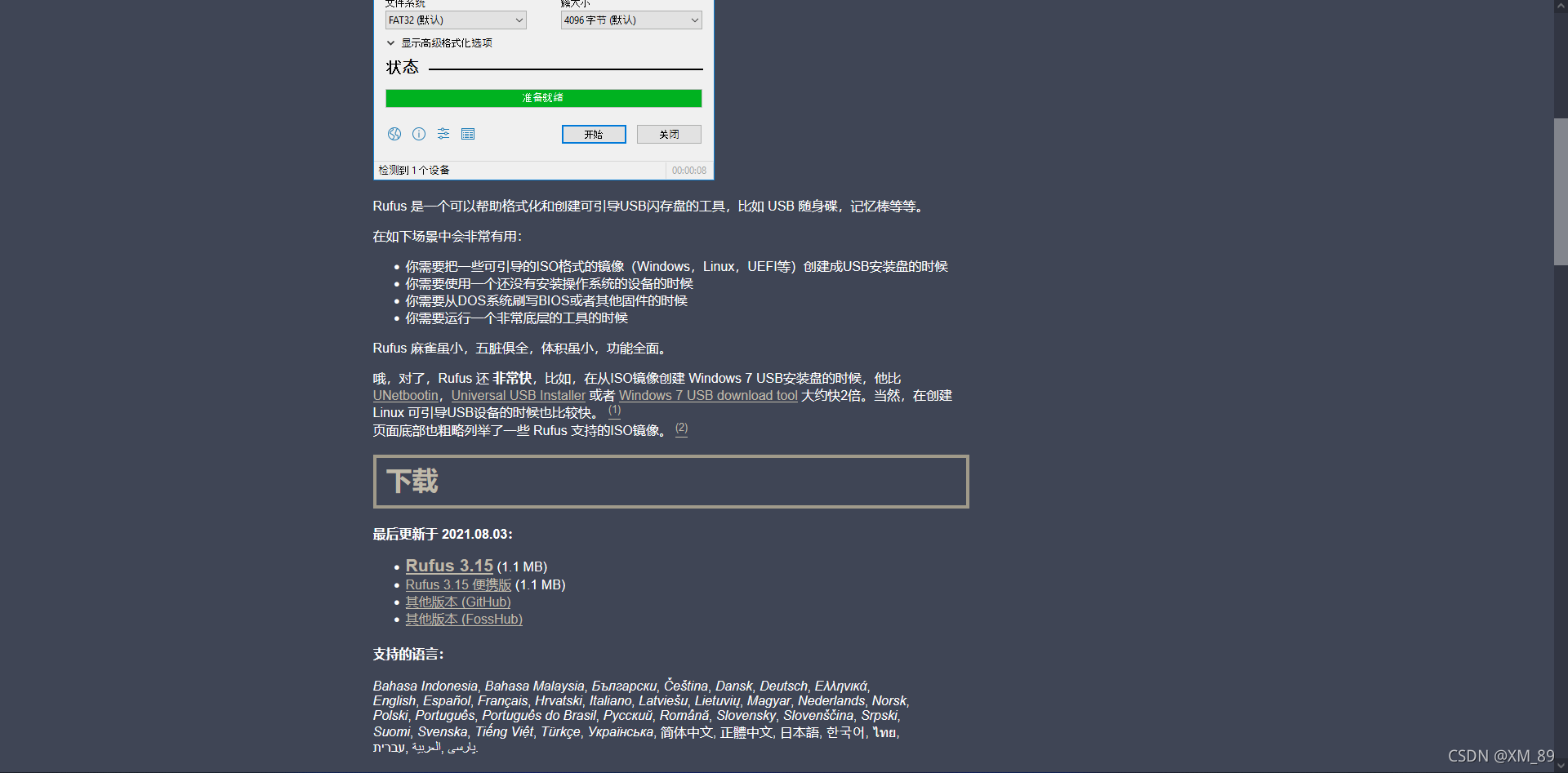Open the Universal USB Installer link
This screenshot has width=1568, height=773.
point(519,396)
